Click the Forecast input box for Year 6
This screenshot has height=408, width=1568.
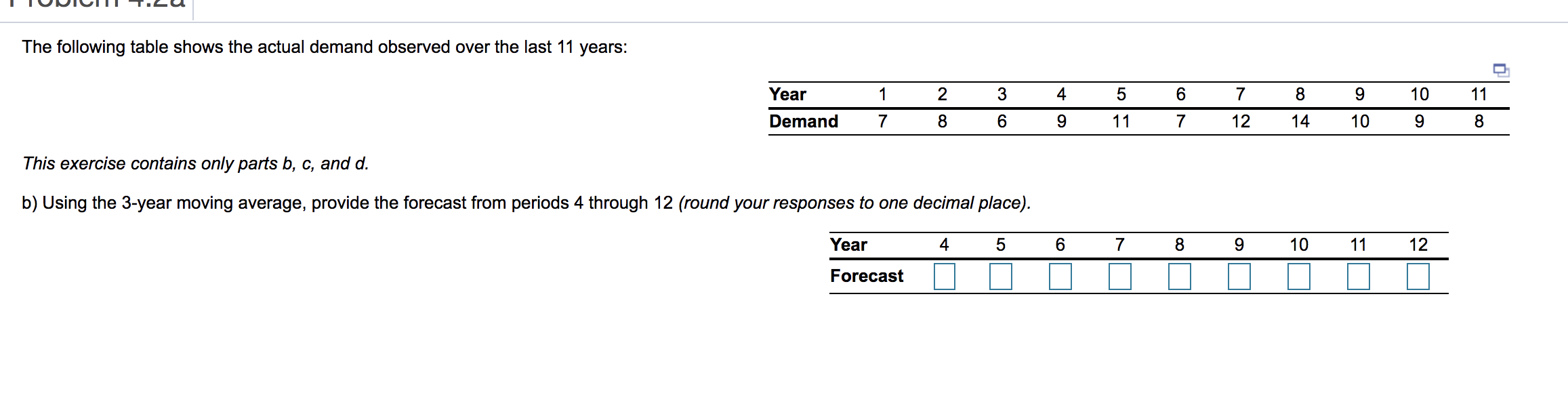[x=1060, y=277]
